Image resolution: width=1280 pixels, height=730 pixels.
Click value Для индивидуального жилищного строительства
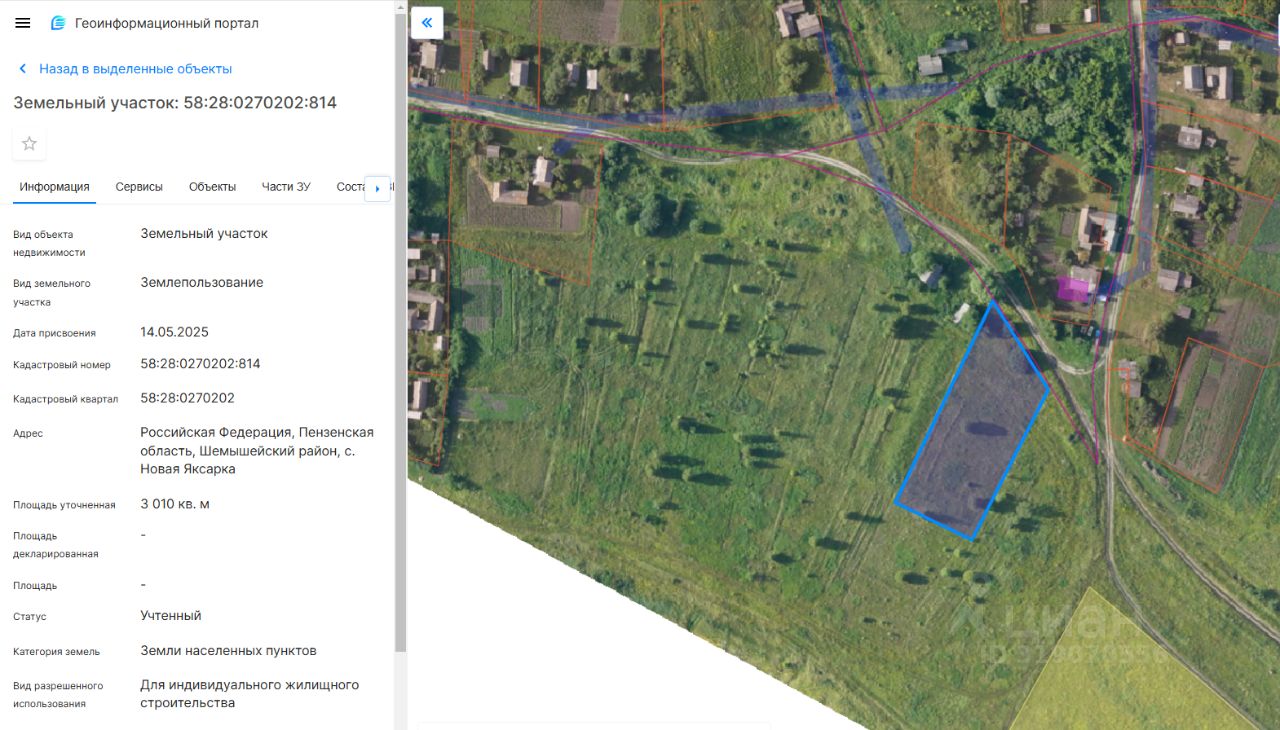pyautogui.click(x=249, y=694)
